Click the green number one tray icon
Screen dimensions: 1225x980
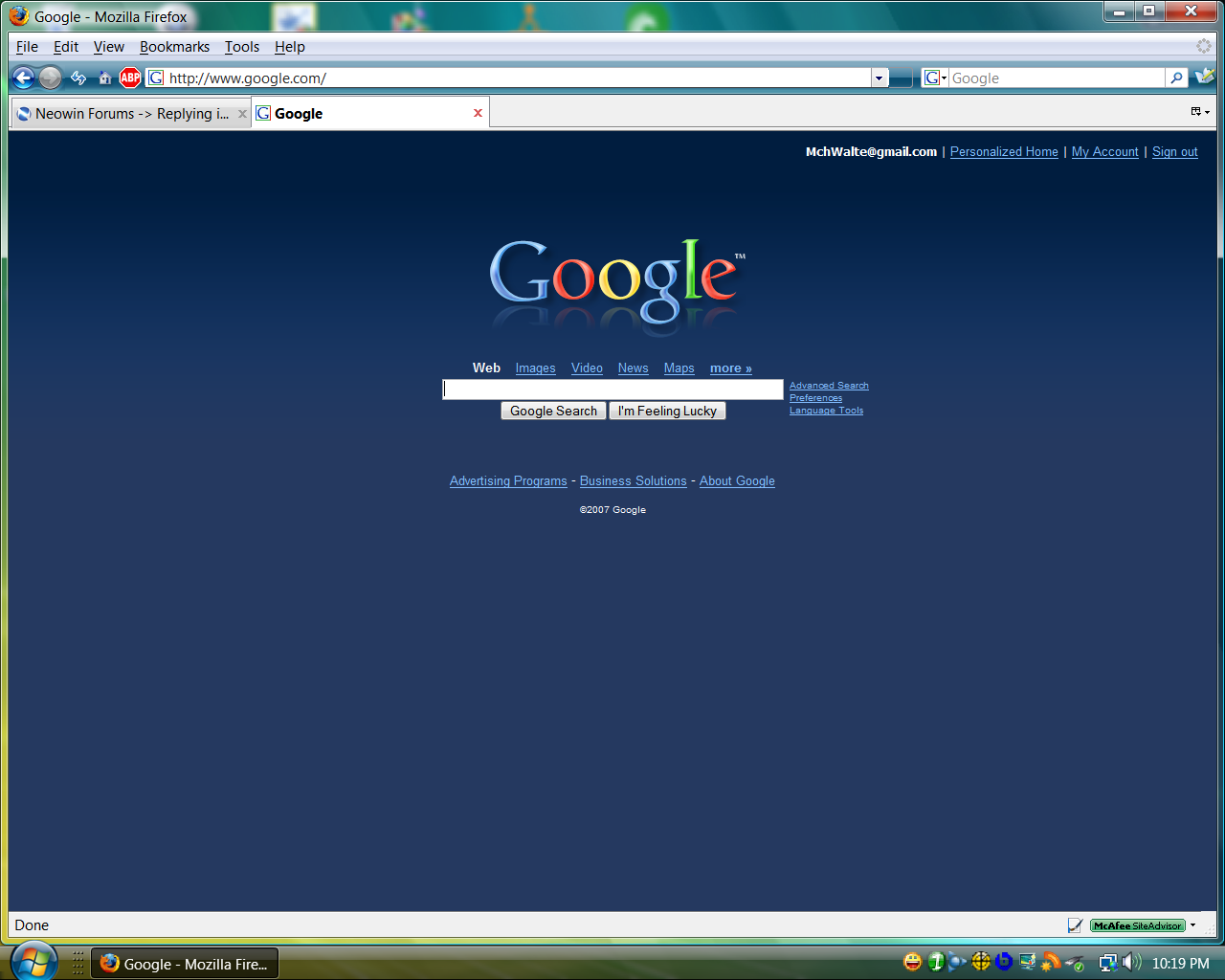click(936, 962)
